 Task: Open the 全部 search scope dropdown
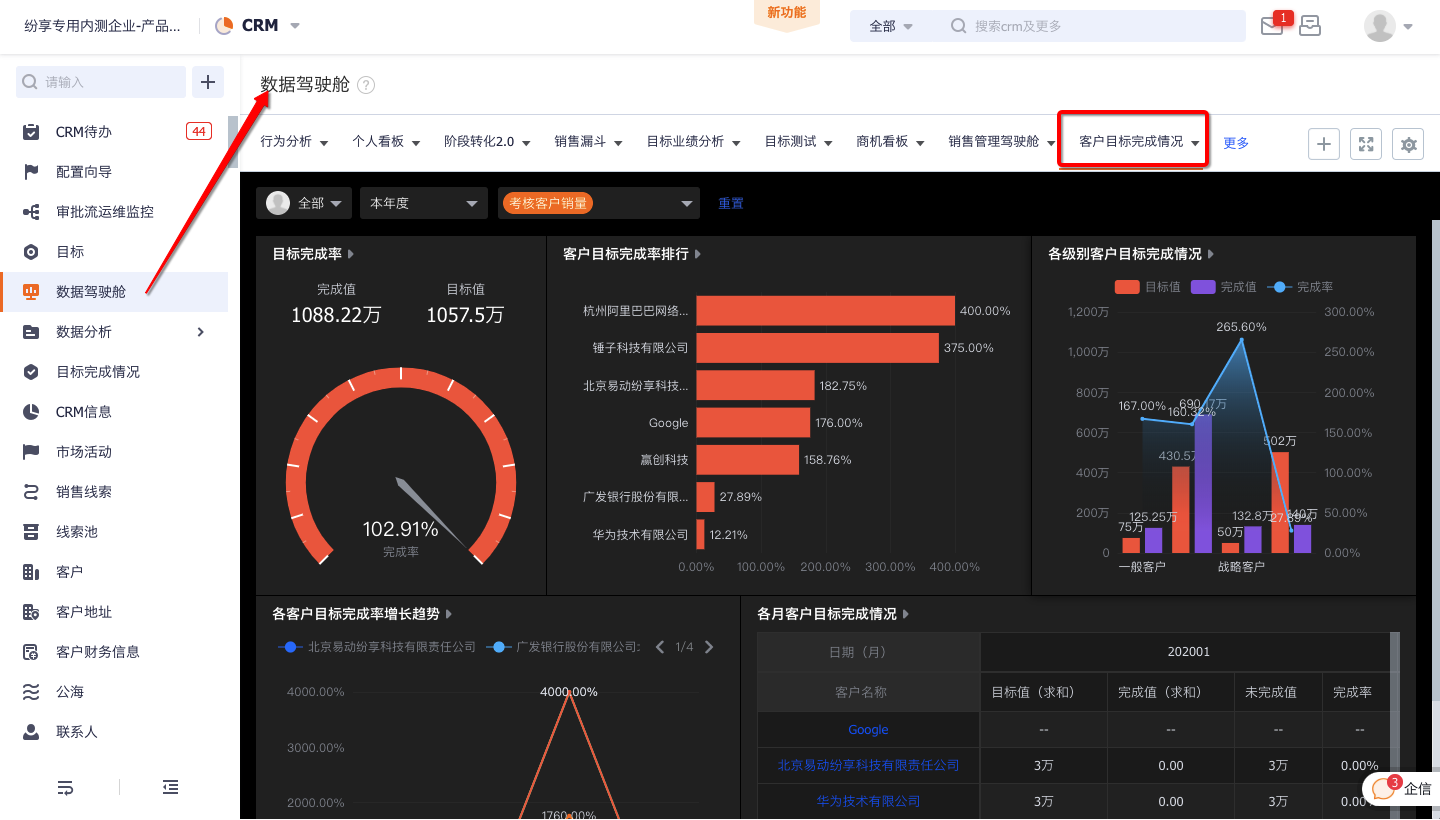(x=891, y=27)
